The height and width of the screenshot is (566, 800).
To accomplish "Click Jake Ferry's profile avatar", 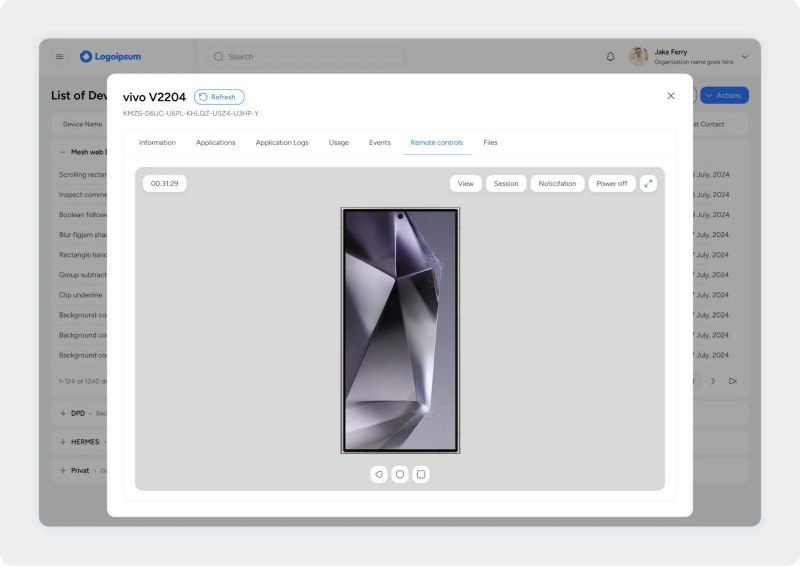I will (x=638, y=56).
